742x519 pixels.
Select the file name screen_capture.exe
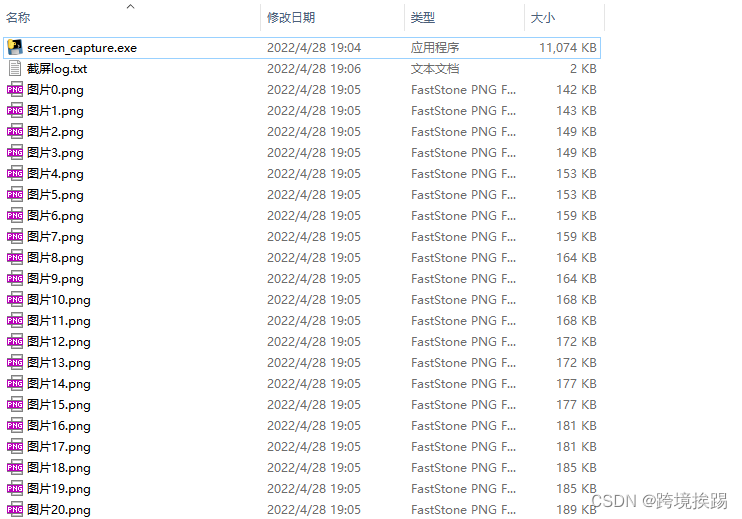tap(82, 48)
